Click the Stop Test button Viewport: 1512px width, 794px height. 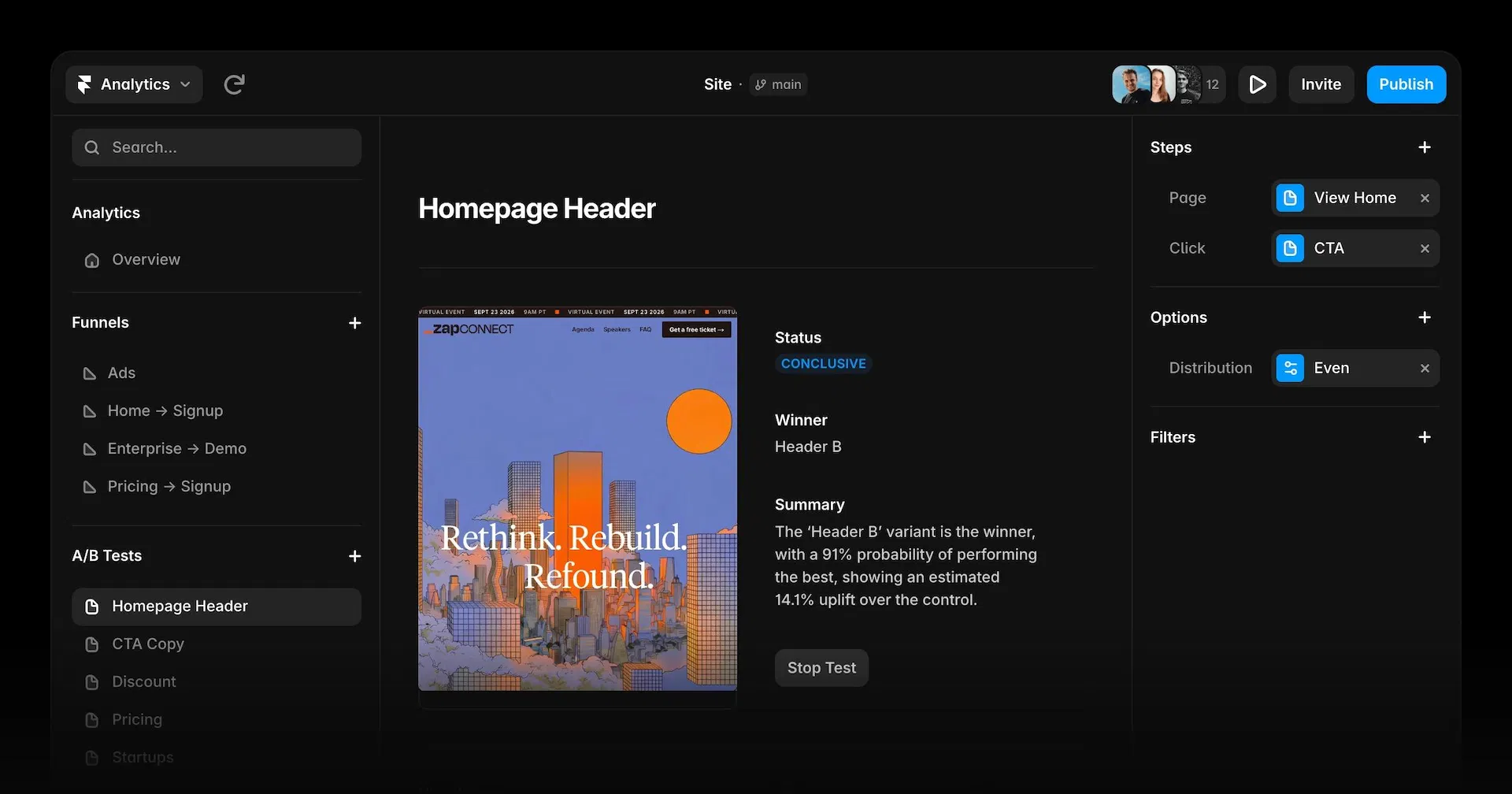pyautogui.click(x=821, y=668)
